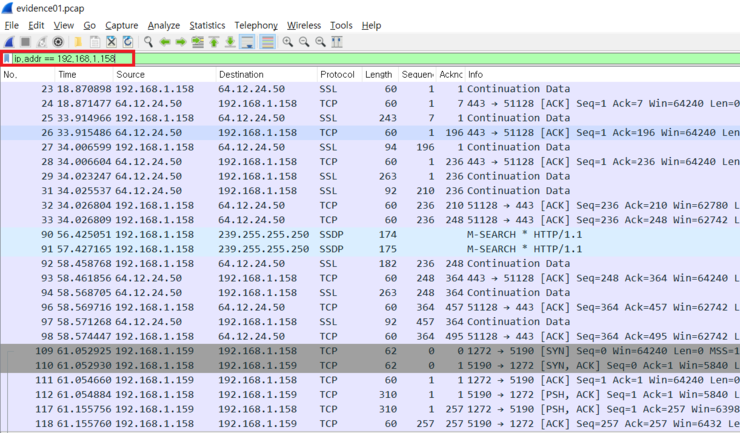
Task: Save the capture file icon
Action: [95, 42]
